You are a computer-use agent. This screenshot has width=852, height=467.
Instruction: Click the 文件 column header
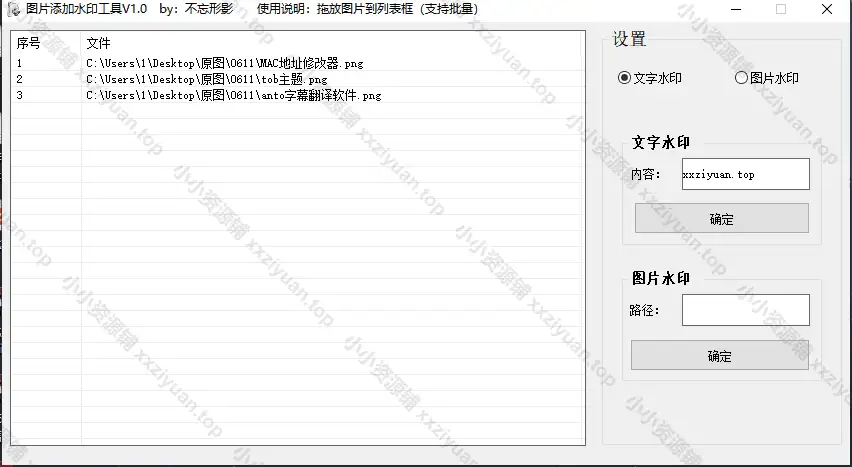[99, 44]
